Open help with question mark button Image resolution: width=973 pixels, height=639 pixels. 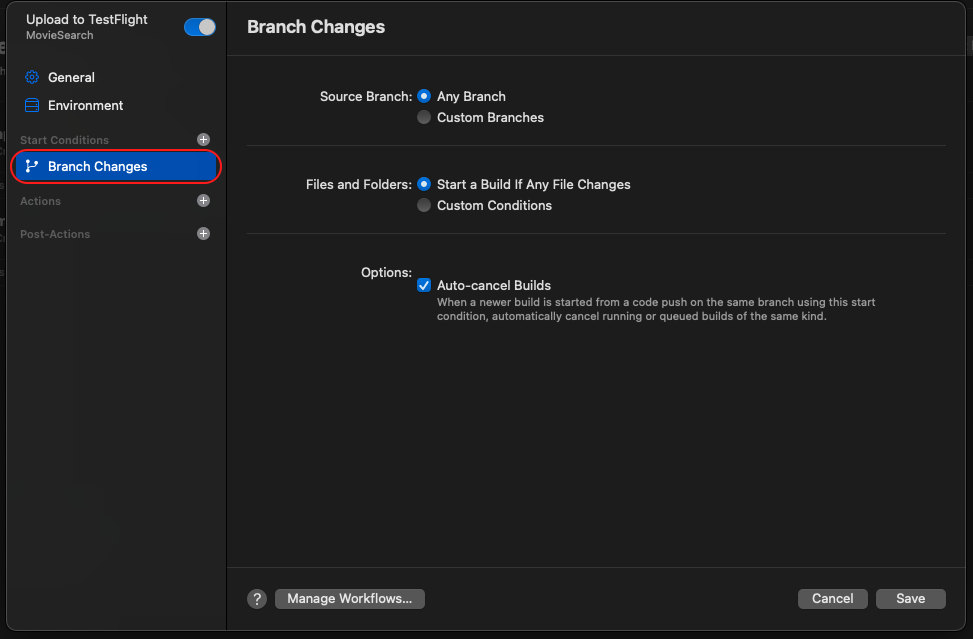tap(257, 599)
